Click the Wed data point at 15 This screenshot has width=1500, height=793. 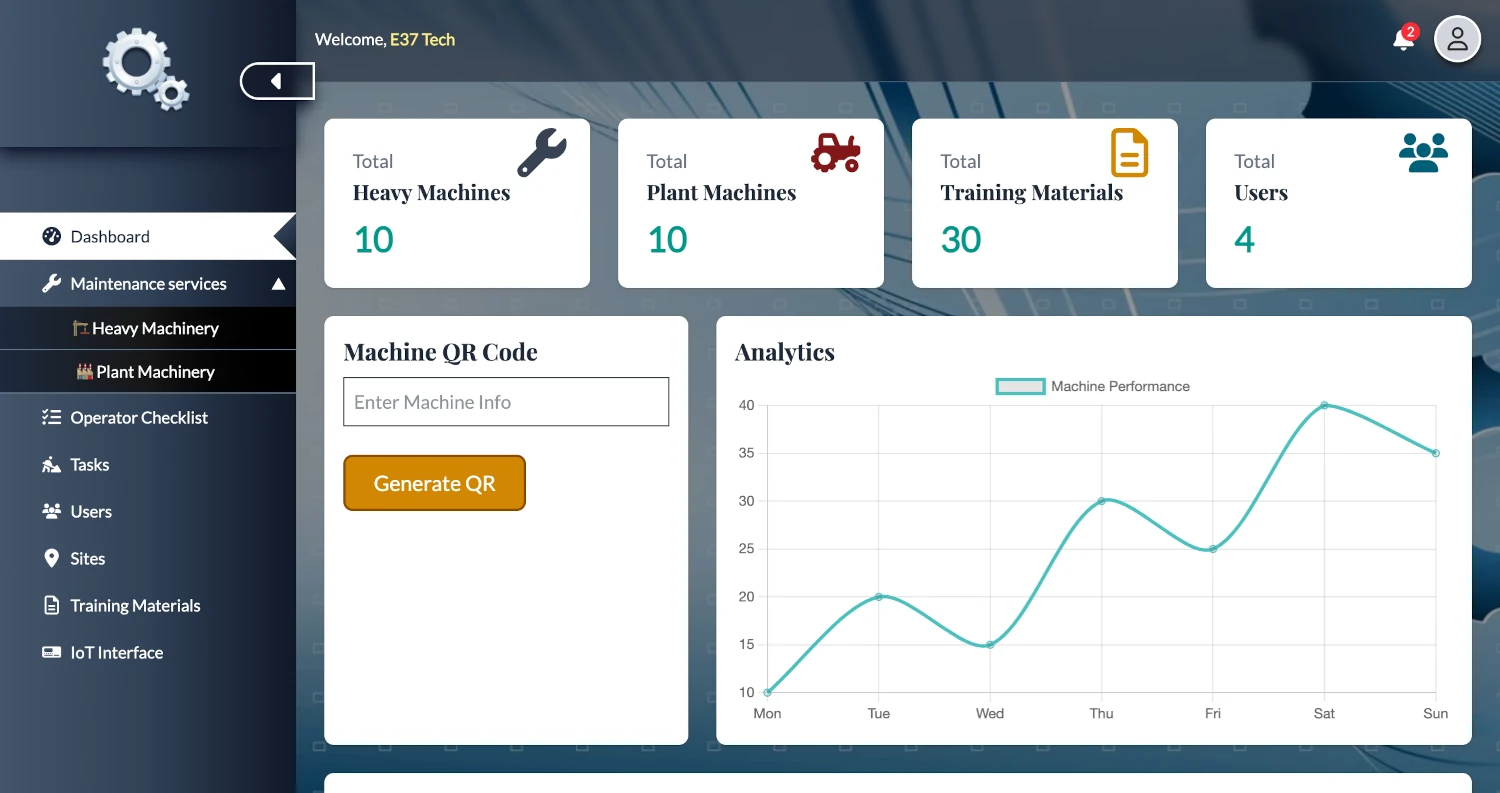[990, 645]
